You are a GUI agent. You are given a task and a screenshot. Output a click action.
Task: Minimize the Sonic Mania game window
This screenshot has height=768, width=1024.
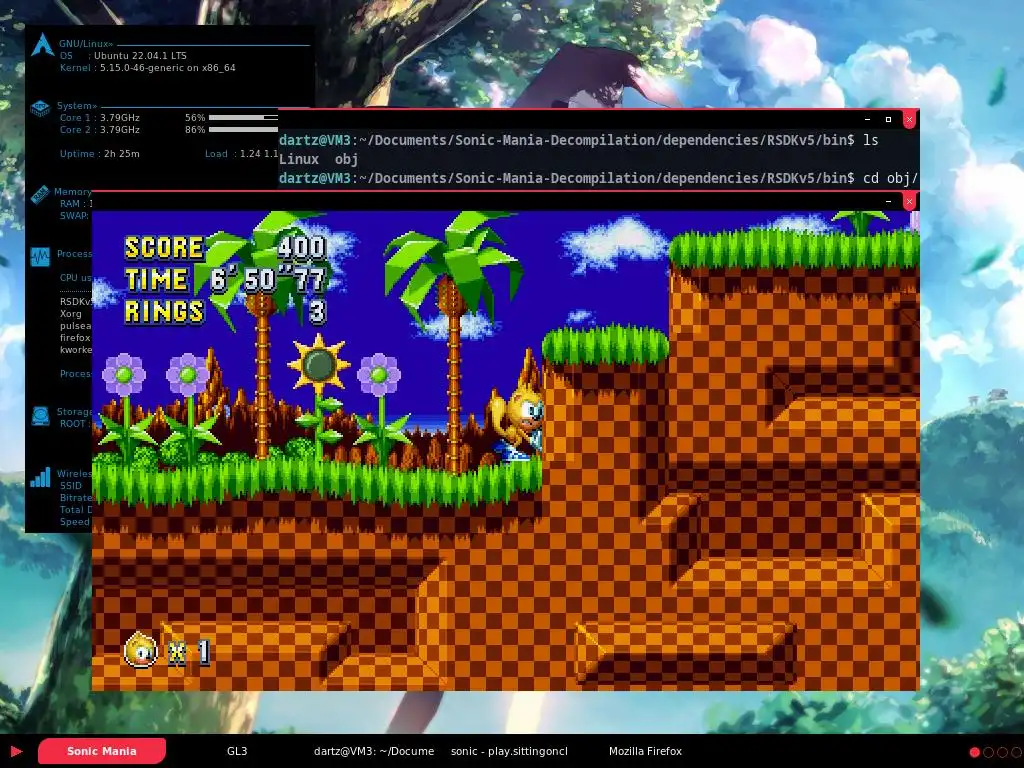click(888, 202)
